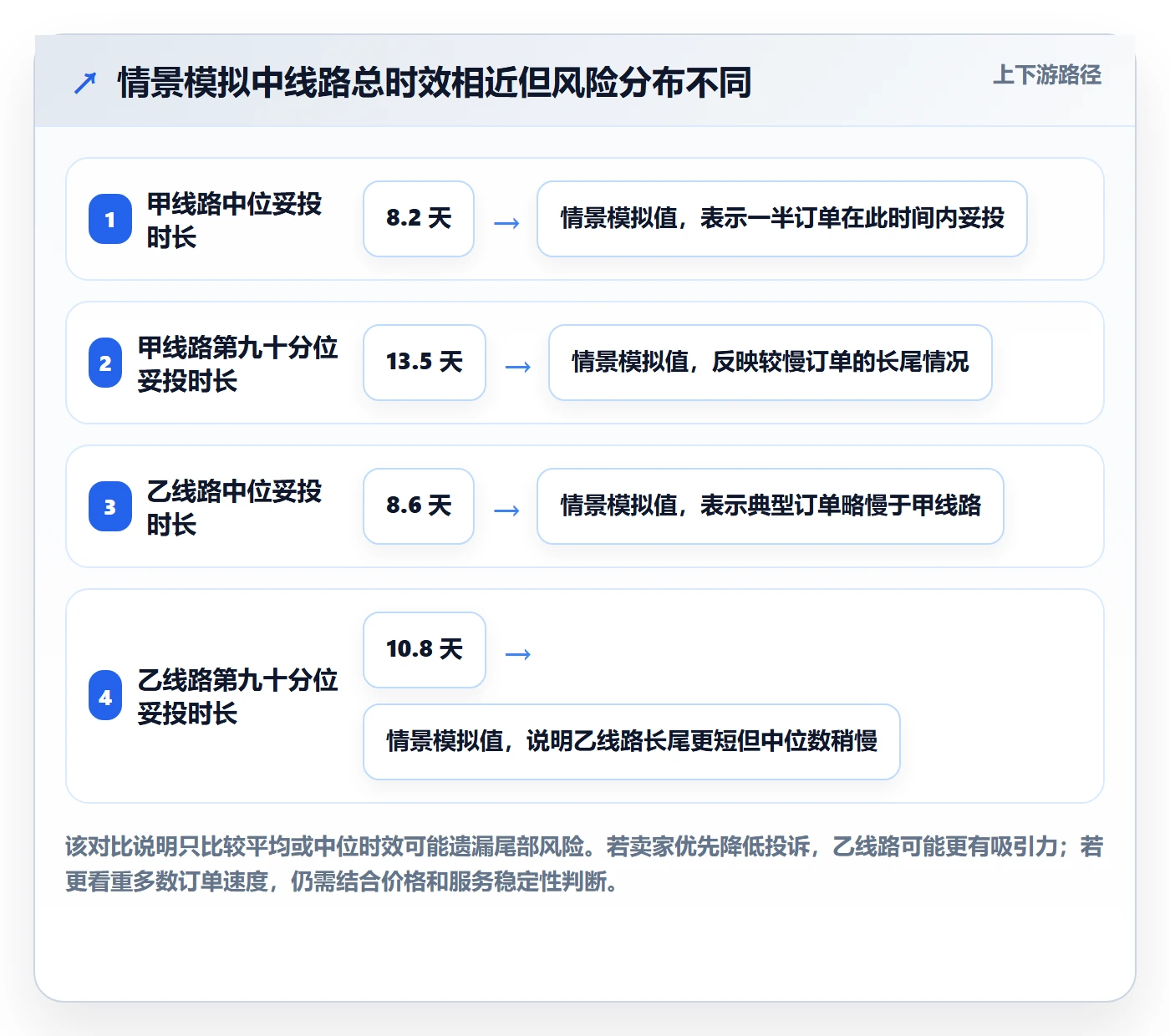This screenshot has width=1170, height=1036.
Task: Click the step number 4 badge
Action: point(105,695)
